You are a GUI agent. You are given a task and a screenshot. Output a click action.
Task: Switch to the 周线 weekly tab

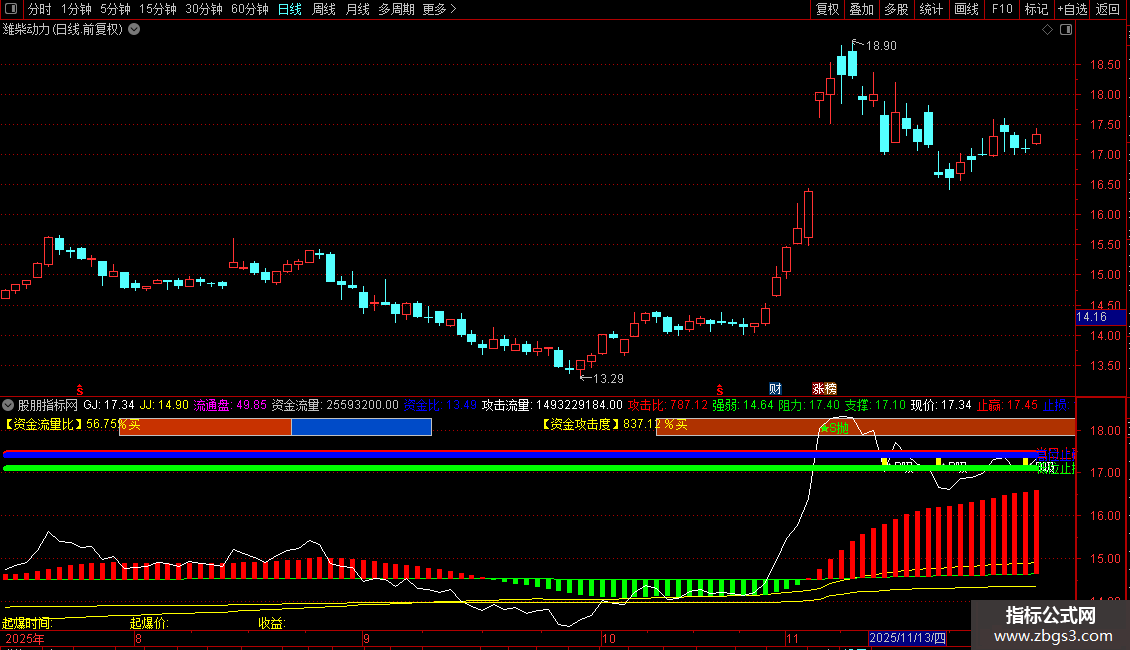pyautogui.click(x=324, y=9)
